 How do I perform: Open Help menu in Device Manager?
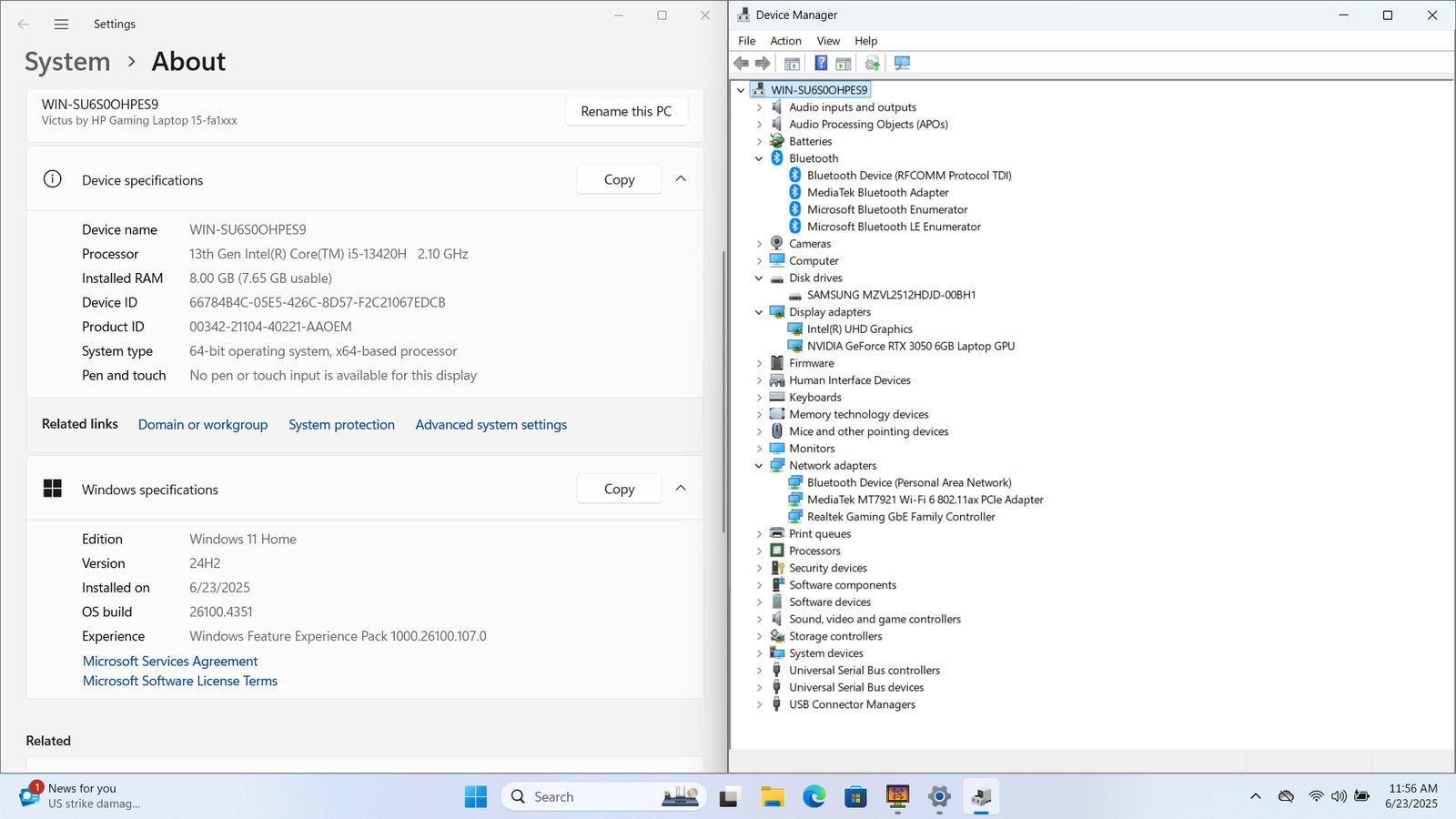[865, 41]
